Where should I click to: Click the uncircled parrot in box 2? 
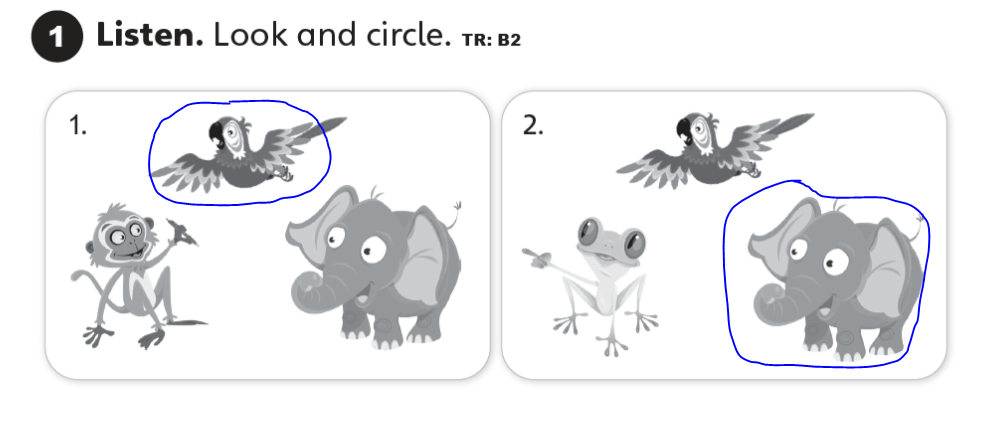[x=716, y=150]
